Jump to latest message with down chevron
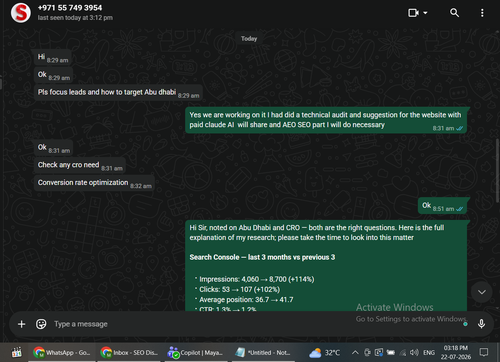 click(x=482, y=292)
